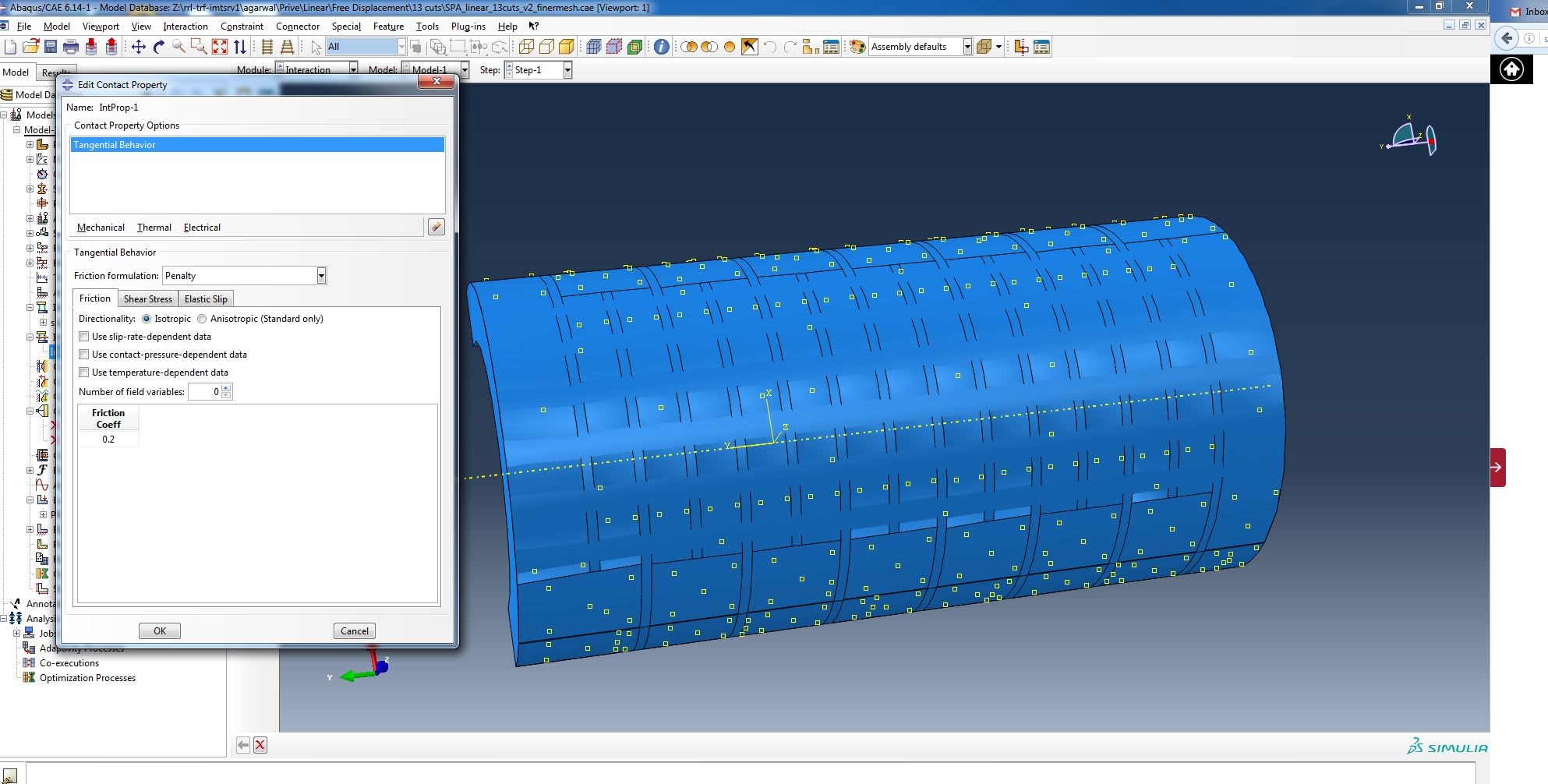
Task: Switch to the Elastic Slip tab
Action: point(206,299)
